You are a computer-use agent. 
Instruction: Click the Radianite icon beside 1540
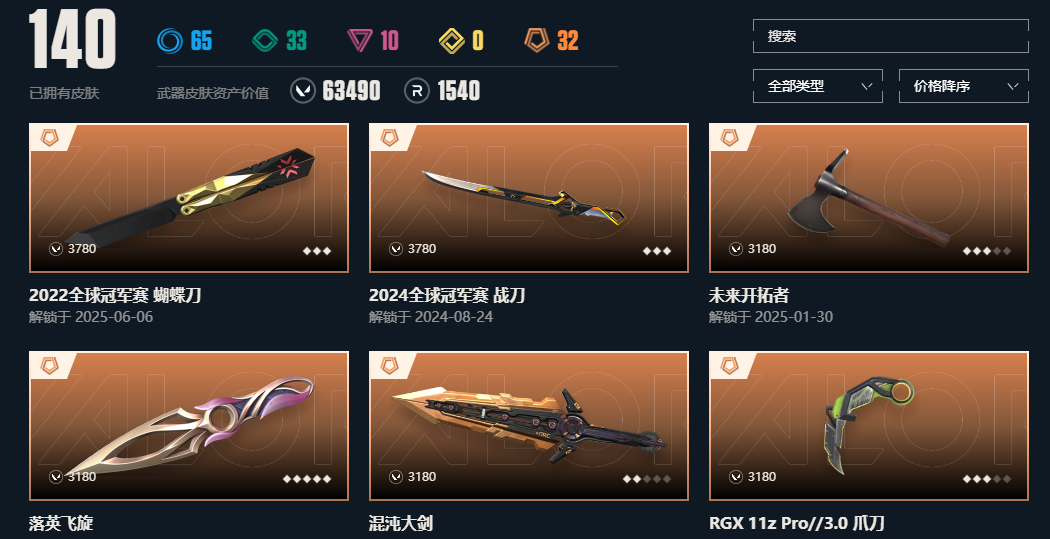(x=417, y=90)
